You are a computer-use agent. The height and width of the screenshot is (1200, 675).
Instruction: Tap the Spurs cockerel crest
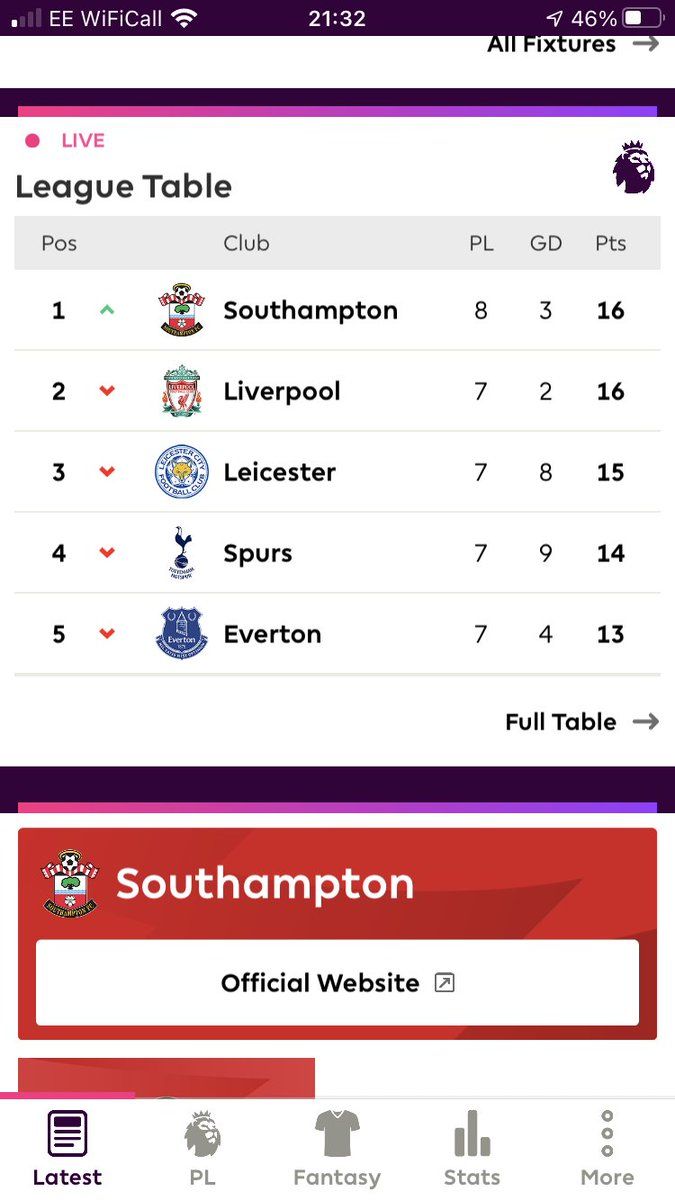tap(182, 553)
